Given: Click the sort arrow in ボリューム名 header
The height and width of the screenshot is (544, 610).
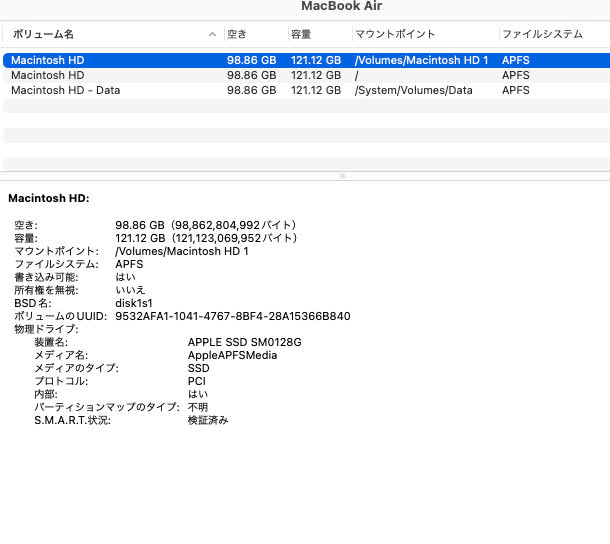Looking at the screenshot, I should 212,34.
